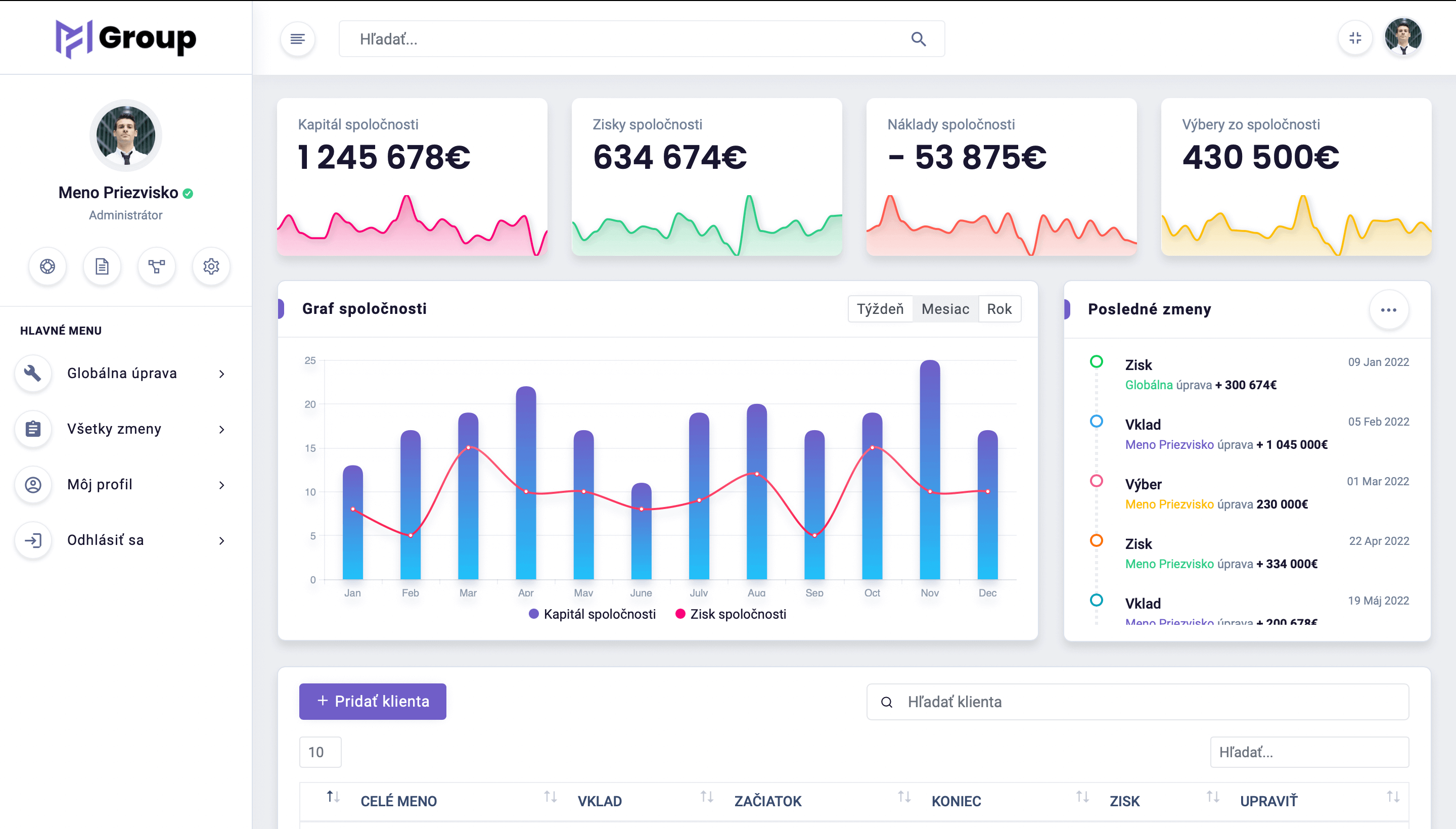The image size is (1456, 829).
Task: Open the network diagram icon under profile
Action: [157, 266]
